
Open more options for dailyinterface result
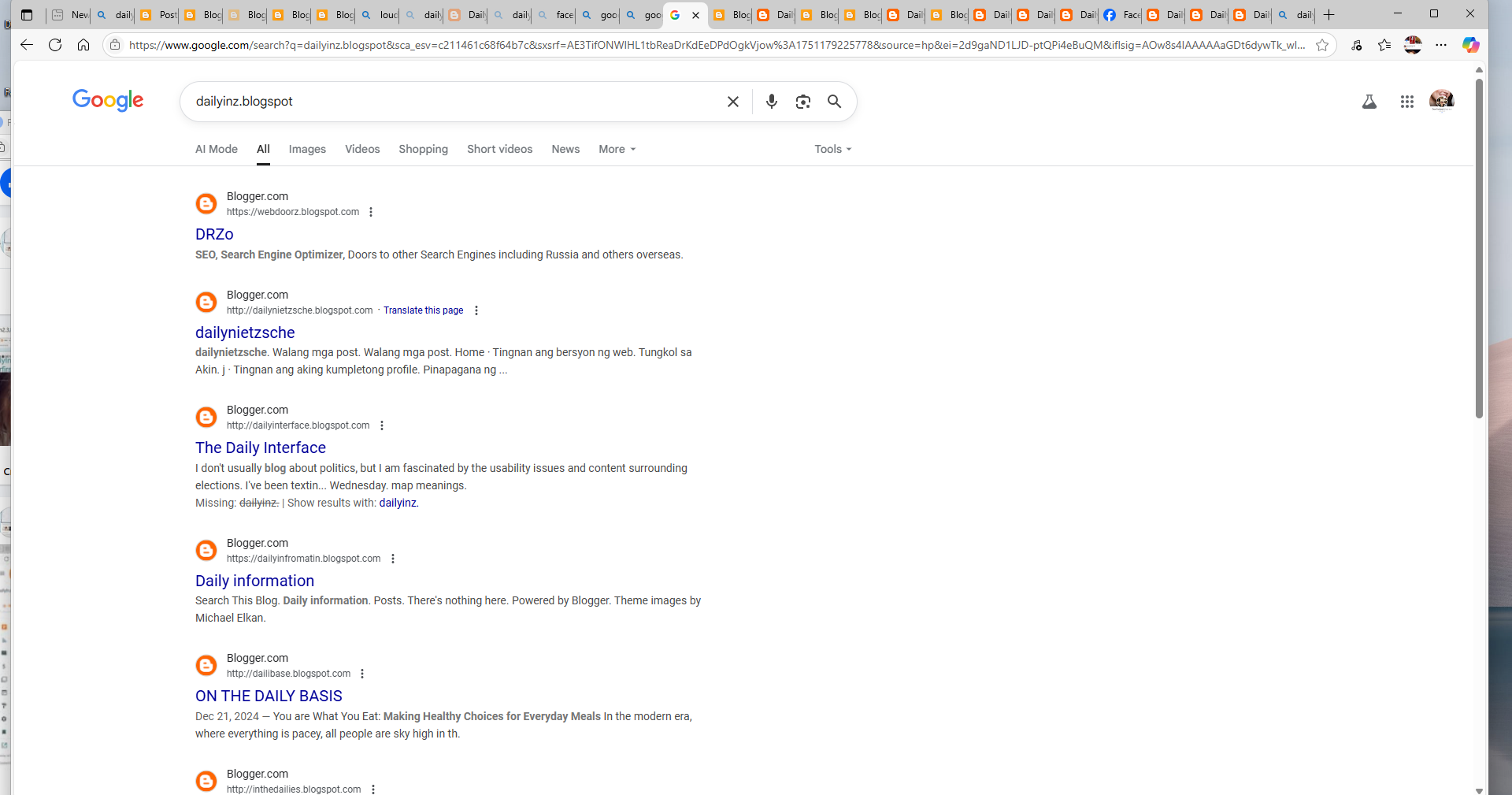coord(382,425)
